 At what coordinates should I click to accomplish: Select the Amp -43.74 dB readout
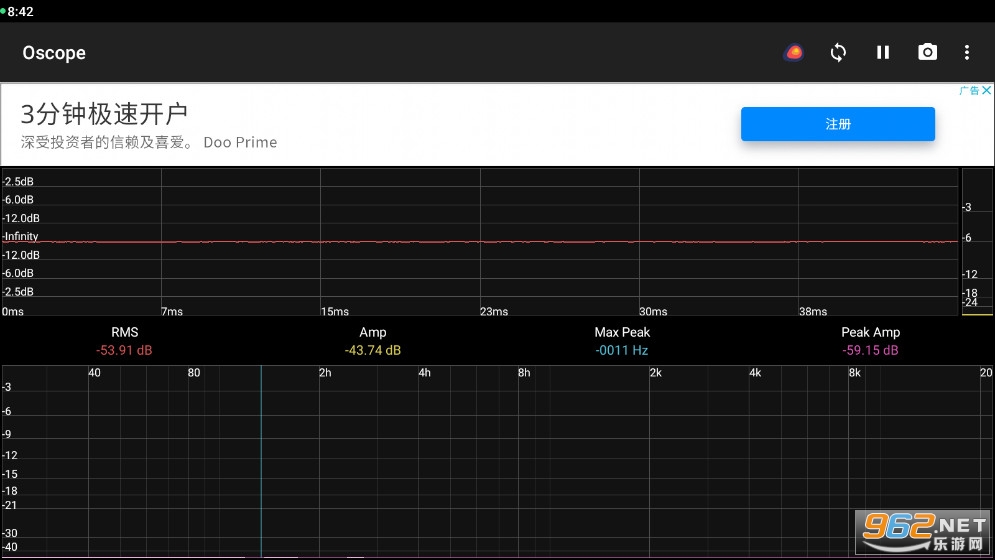(372, 341)
